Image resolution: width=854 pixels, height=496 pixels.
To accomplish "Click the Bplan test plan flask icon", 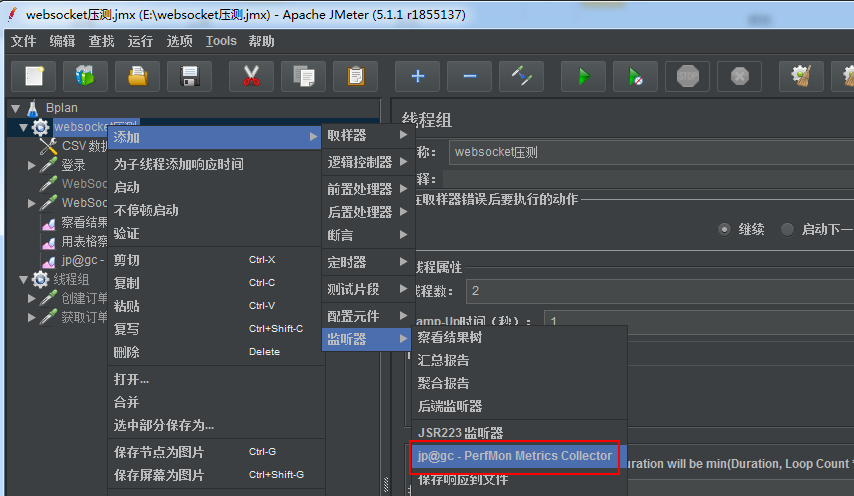I will pyautogui.click(x=33, y=108).
